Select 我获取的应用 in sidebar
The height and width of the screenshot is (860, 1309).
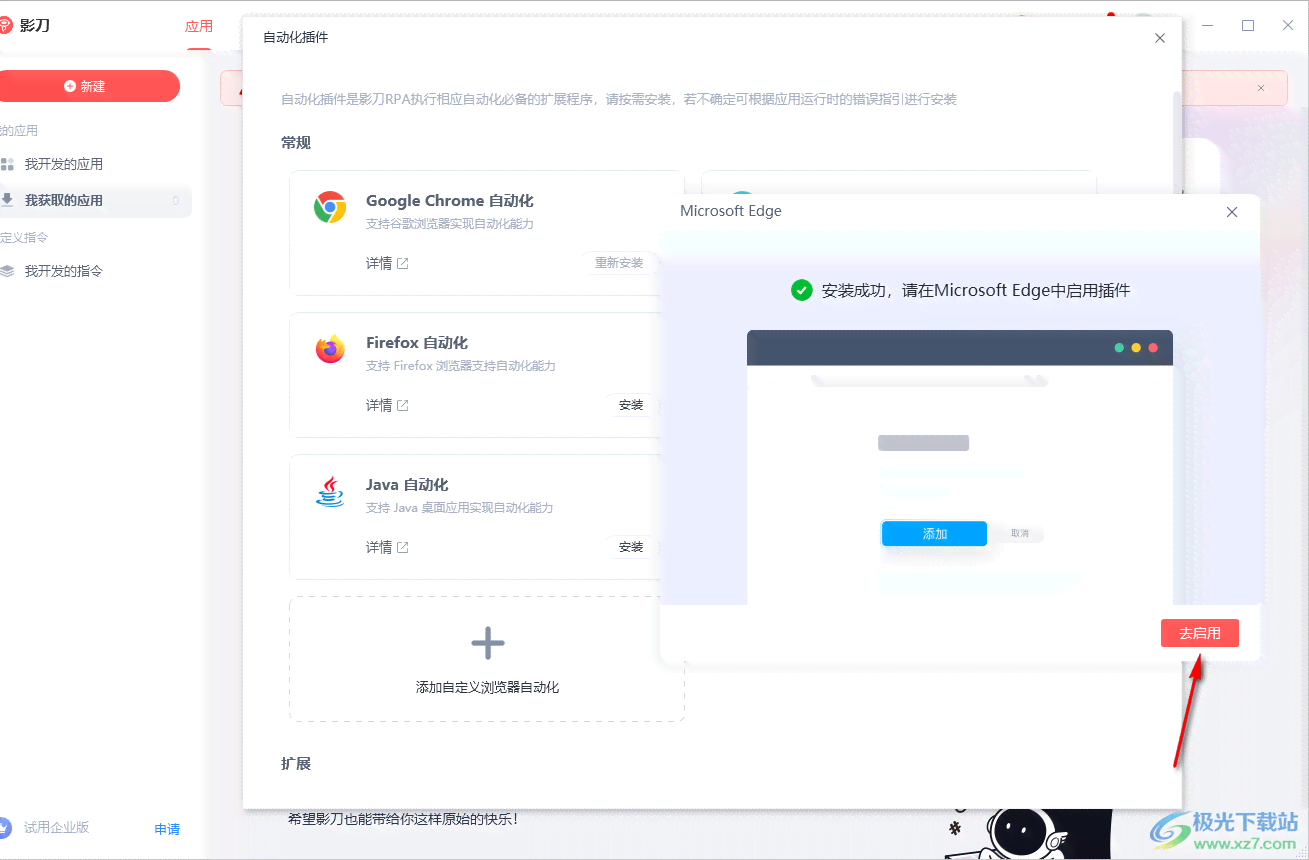[94, 200]
